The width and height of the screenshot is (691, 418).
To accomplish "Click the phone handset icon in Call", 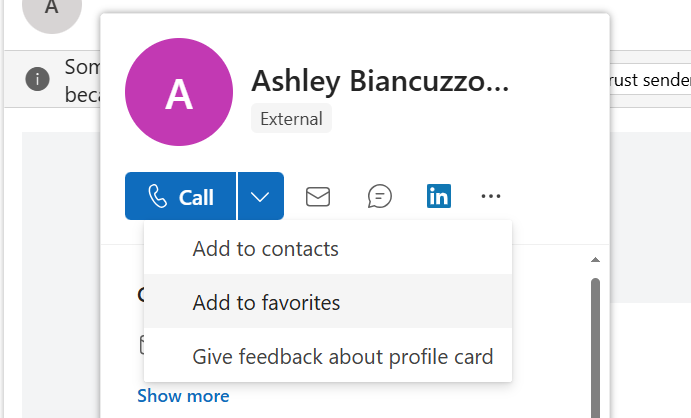I will click(157, 196).
